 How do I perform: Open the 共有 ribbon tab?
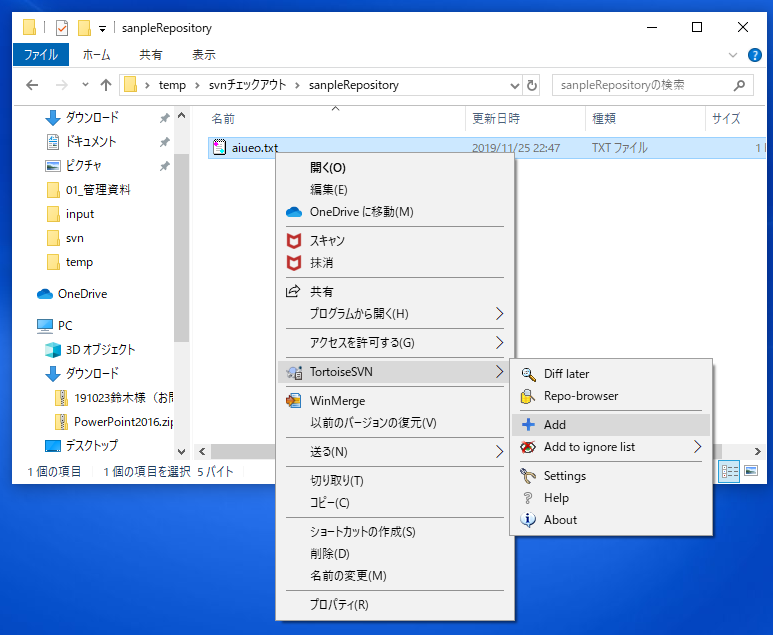(151, 55)
